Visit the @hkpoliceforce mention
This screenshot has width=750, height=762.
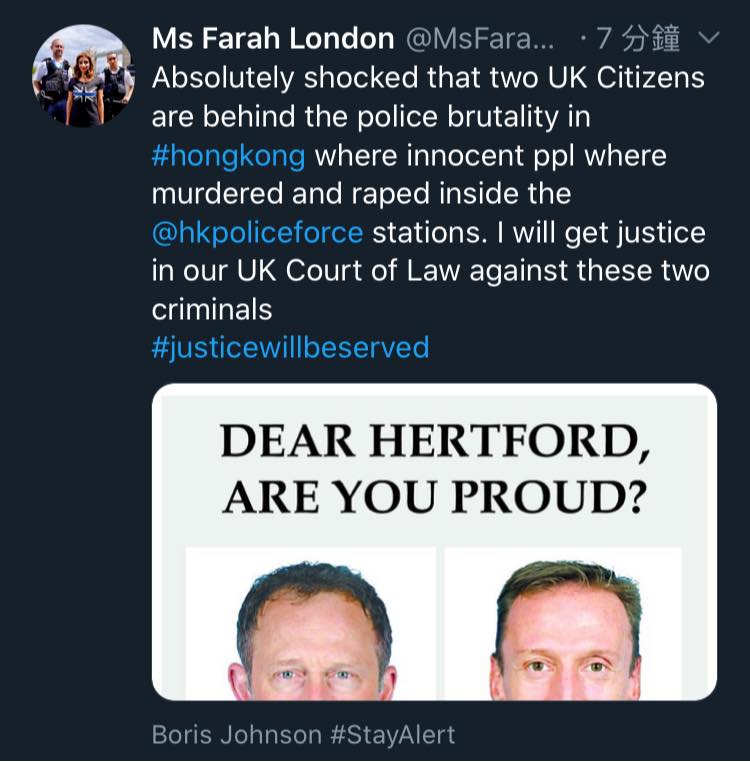(258, 233)
